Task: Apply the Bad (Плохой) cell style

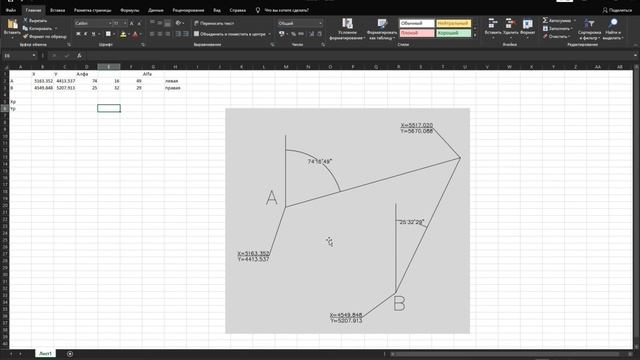Action: click(x=417, y=33)
